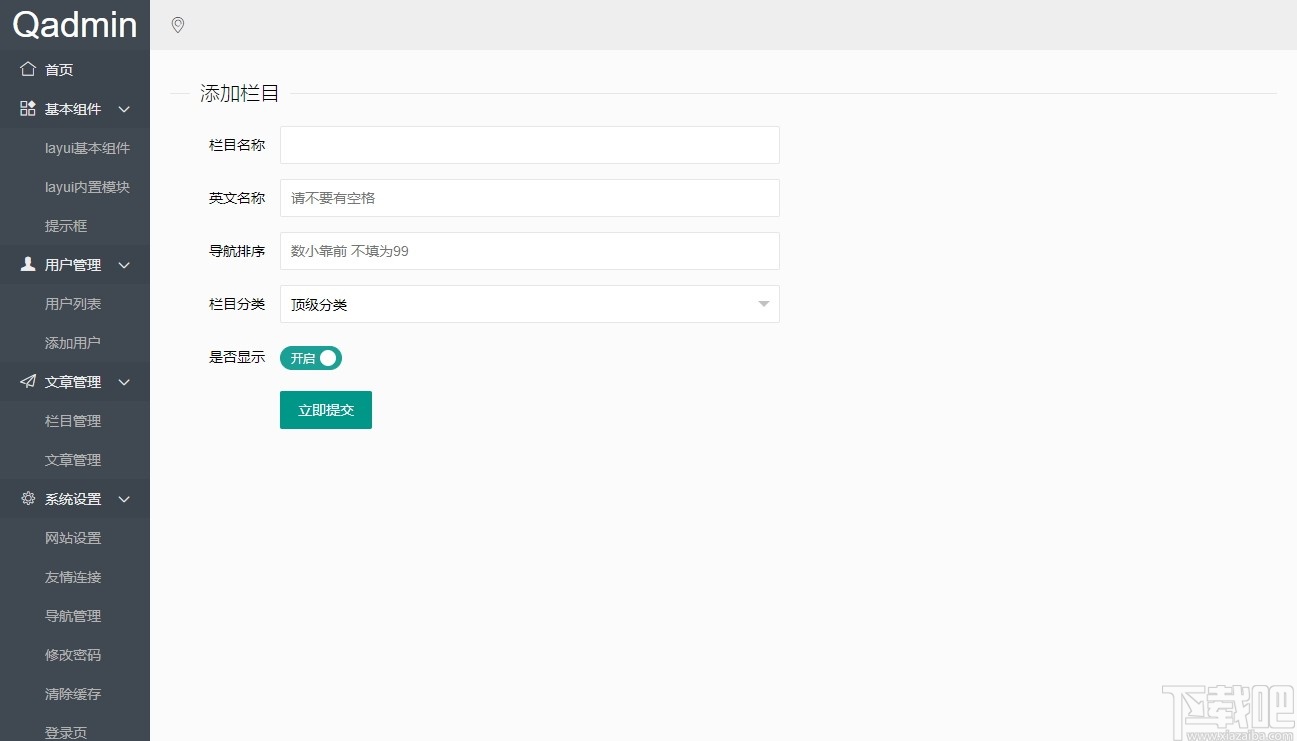The width and height of the screenshot is (1297, 741).
Task: Click the paper plane icon for 文章管理
Action: click(26, 381)
